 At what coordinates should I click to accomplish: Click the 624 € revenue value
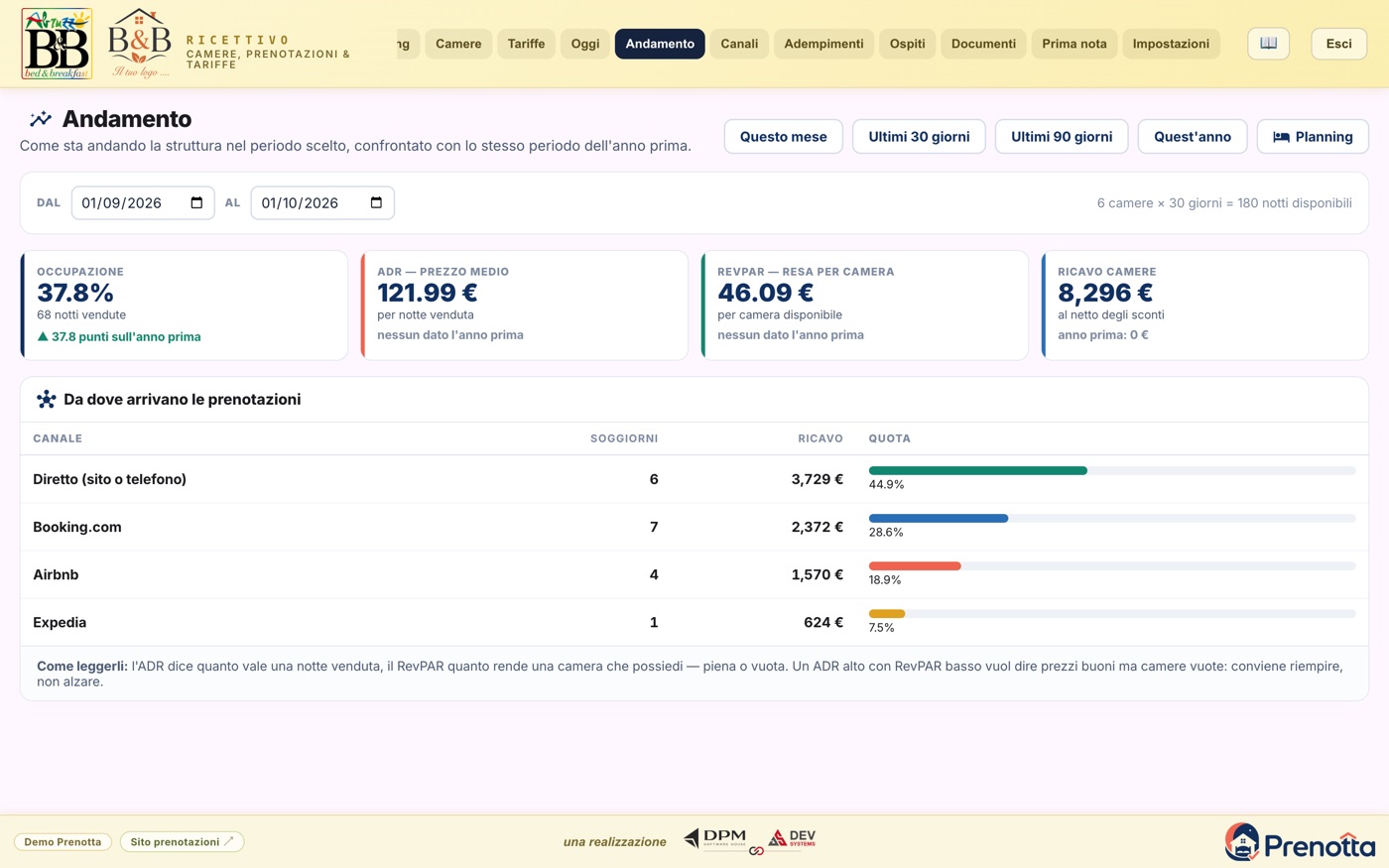[x=823, y=622]
